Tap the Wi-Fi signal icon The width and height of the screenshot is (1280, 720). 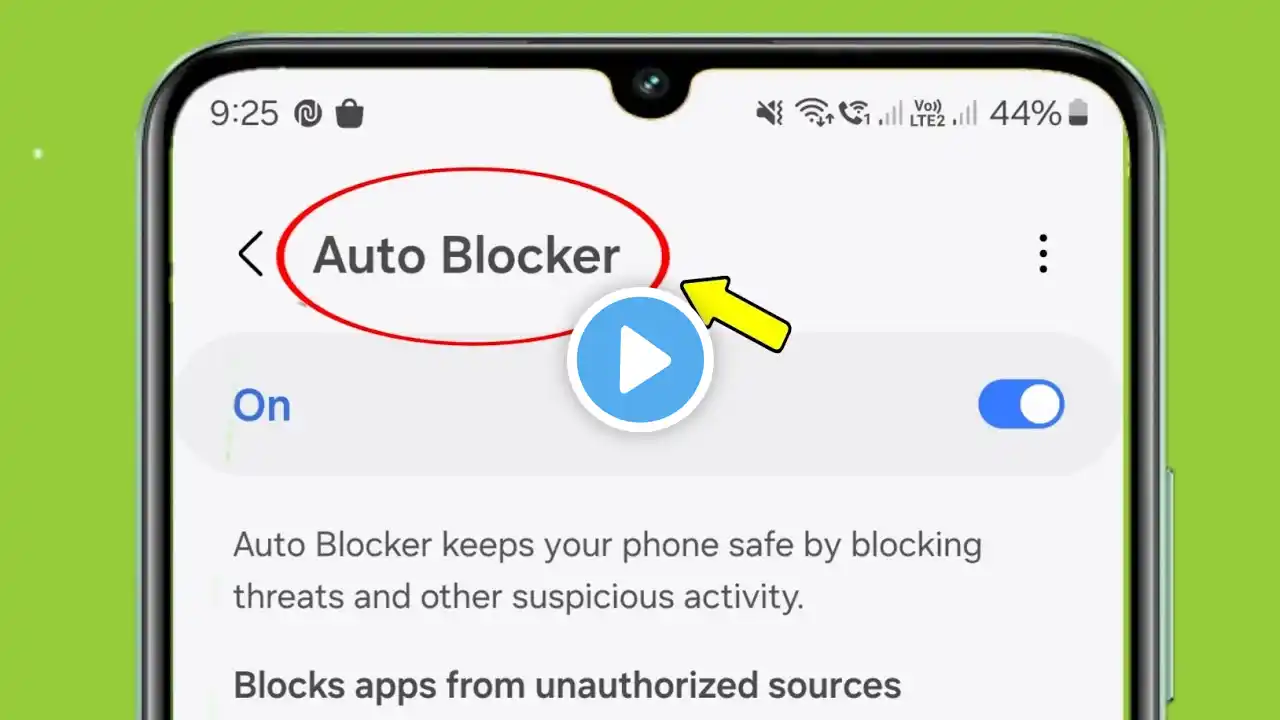[814, 113]
